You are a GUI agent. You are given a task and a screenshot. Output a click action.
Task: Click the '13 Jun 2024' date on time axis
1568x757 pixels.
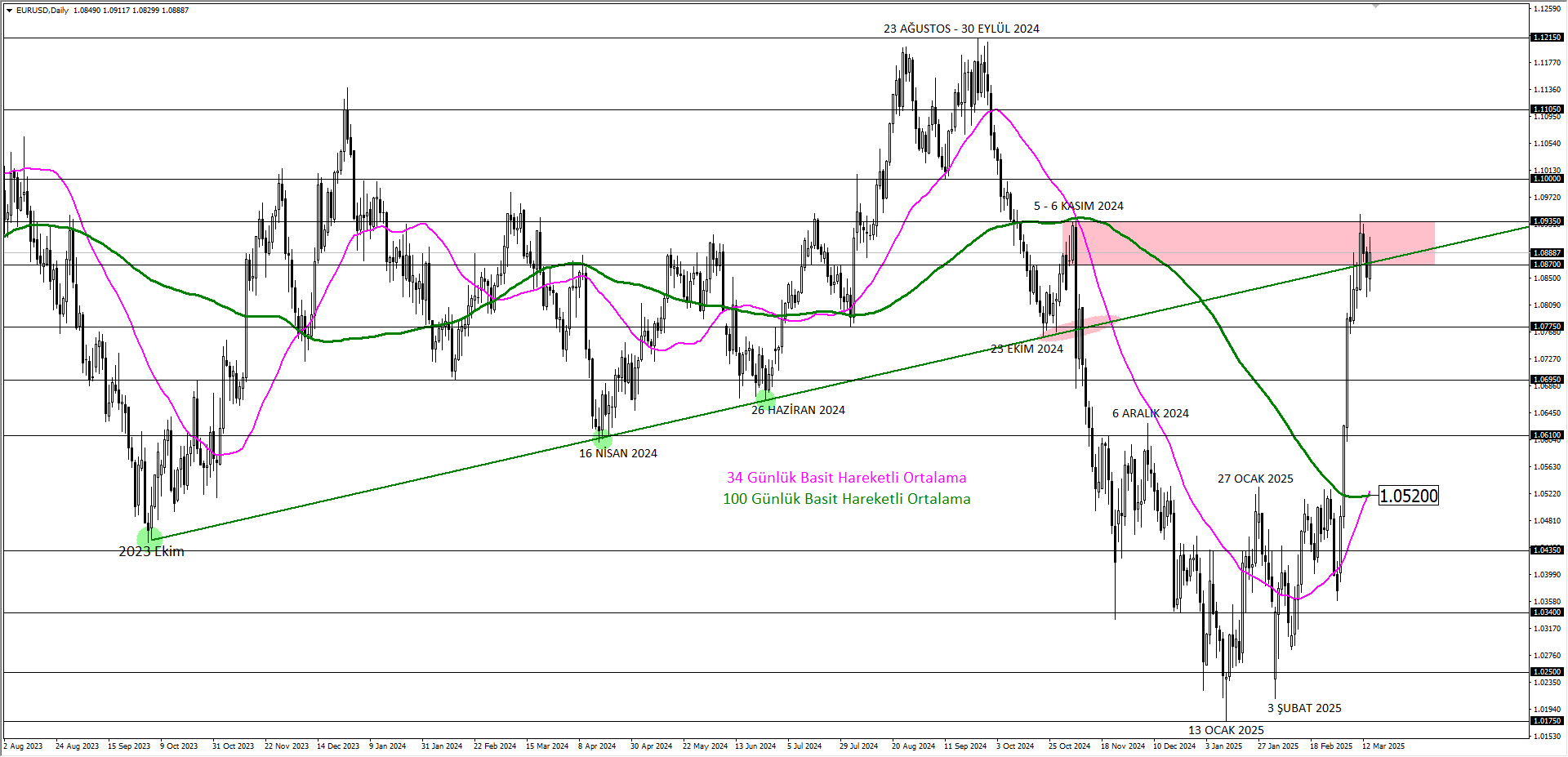(x=755, y=746)
